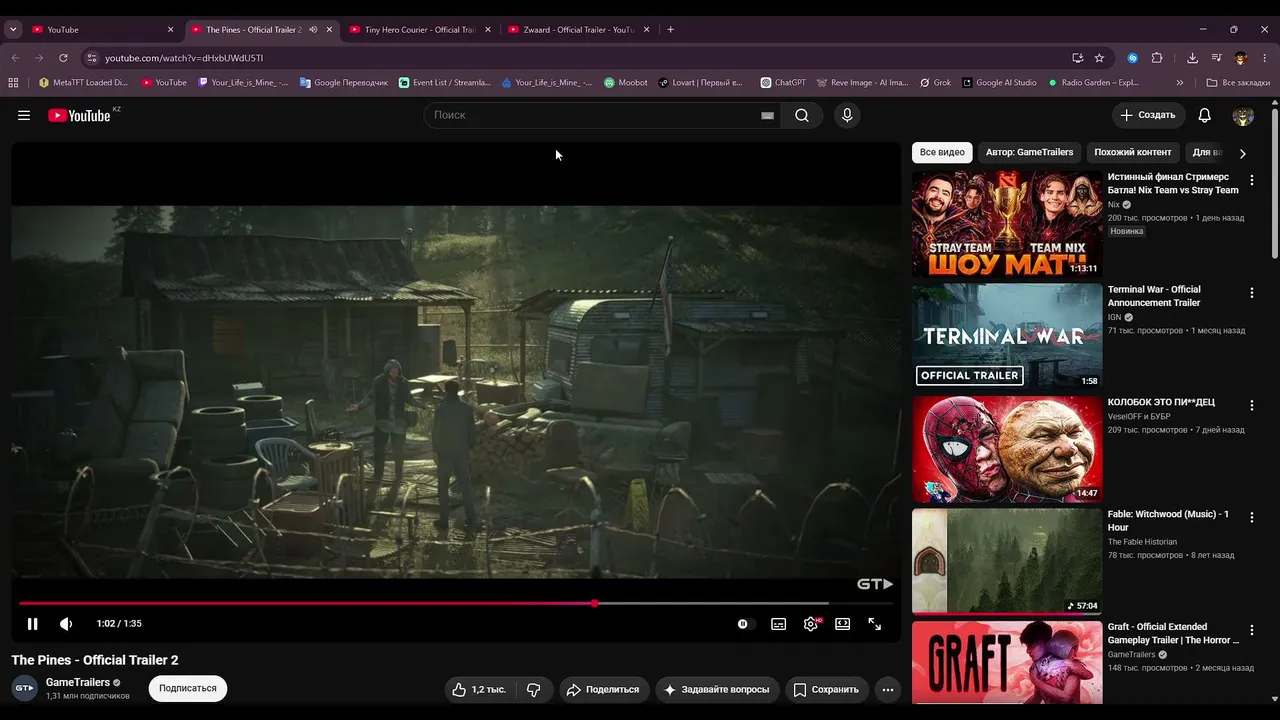This screenshot has width=1280, height=720.
Task: Click the search magnifier button
Action: tap(802, 115)
